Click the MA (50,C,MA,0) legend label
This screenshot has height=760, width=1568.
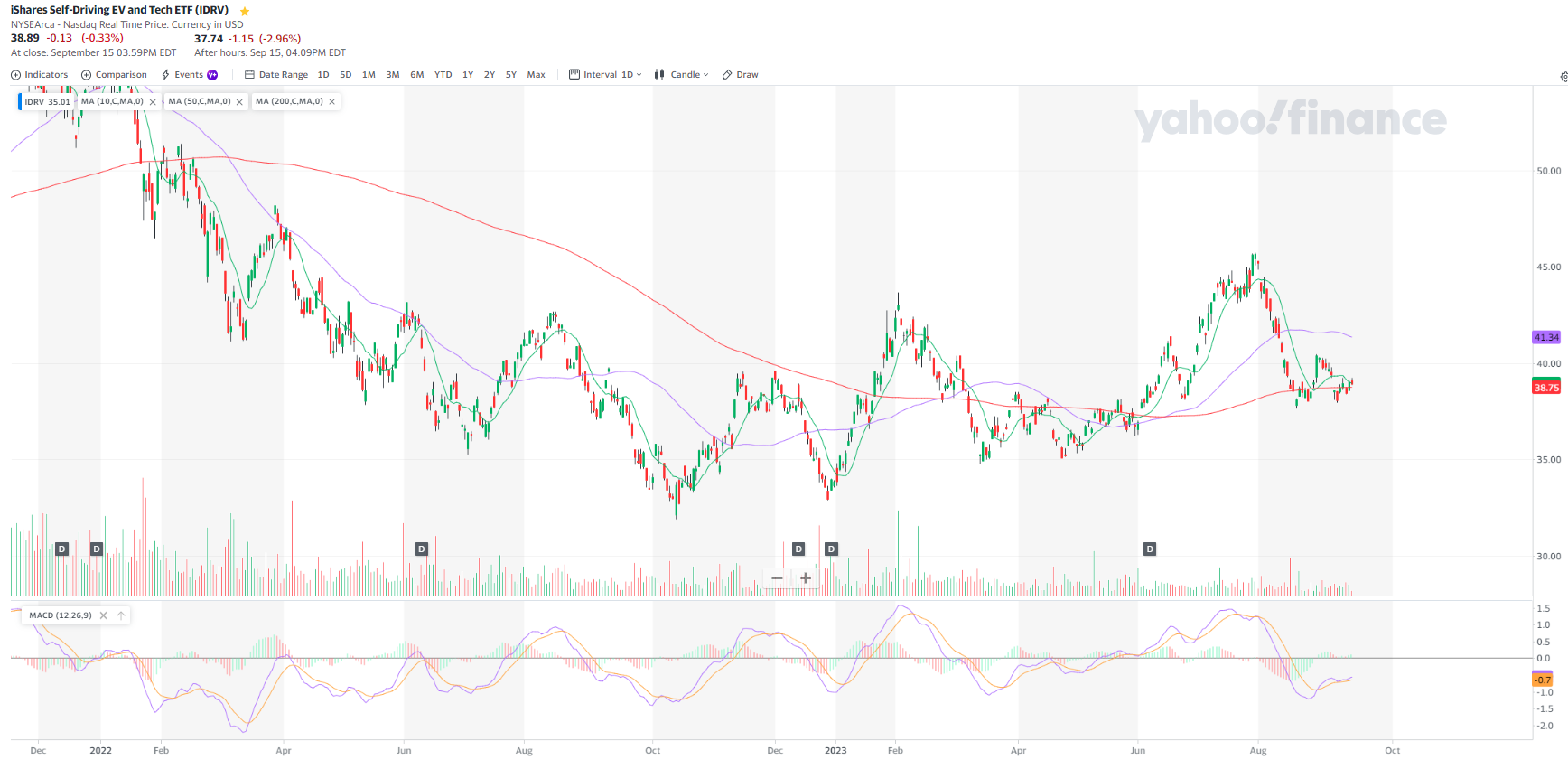click(x=200, y=101)
